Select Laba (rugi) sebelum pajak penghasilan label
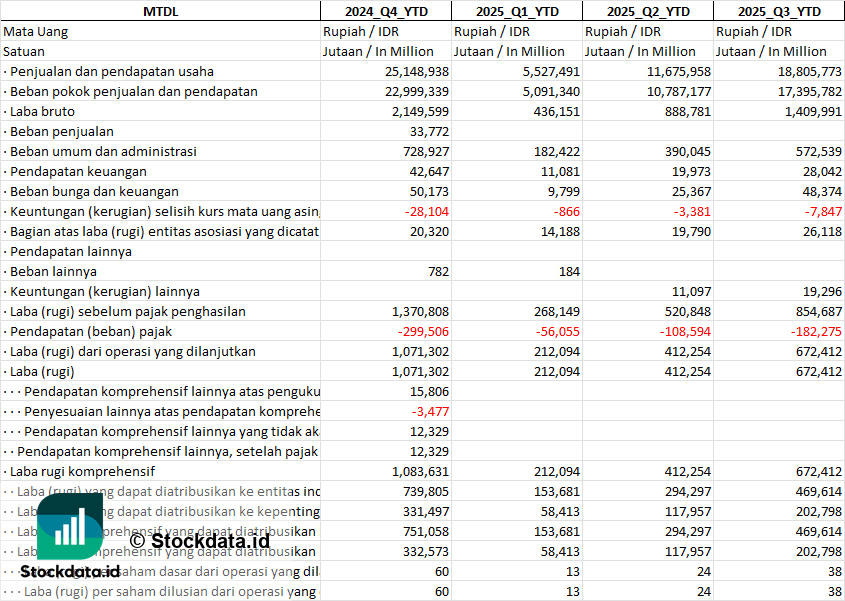Viewport: 845px width, 601px height. pyautogui.click(x=124, y=311)
